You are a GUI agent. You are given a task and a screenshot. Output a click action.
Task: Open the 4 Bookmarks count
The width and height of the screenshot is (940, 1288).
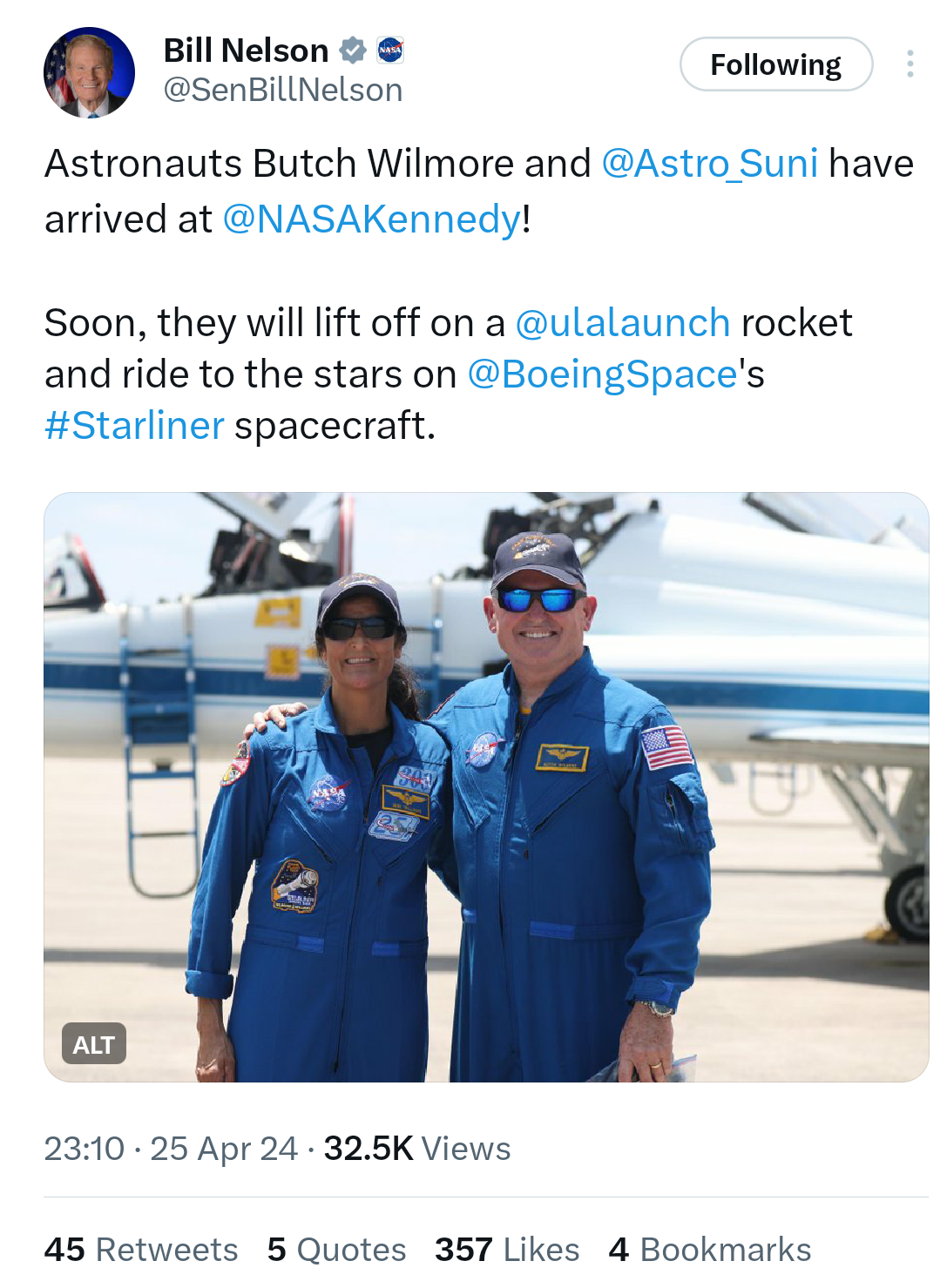[710, 1249]
